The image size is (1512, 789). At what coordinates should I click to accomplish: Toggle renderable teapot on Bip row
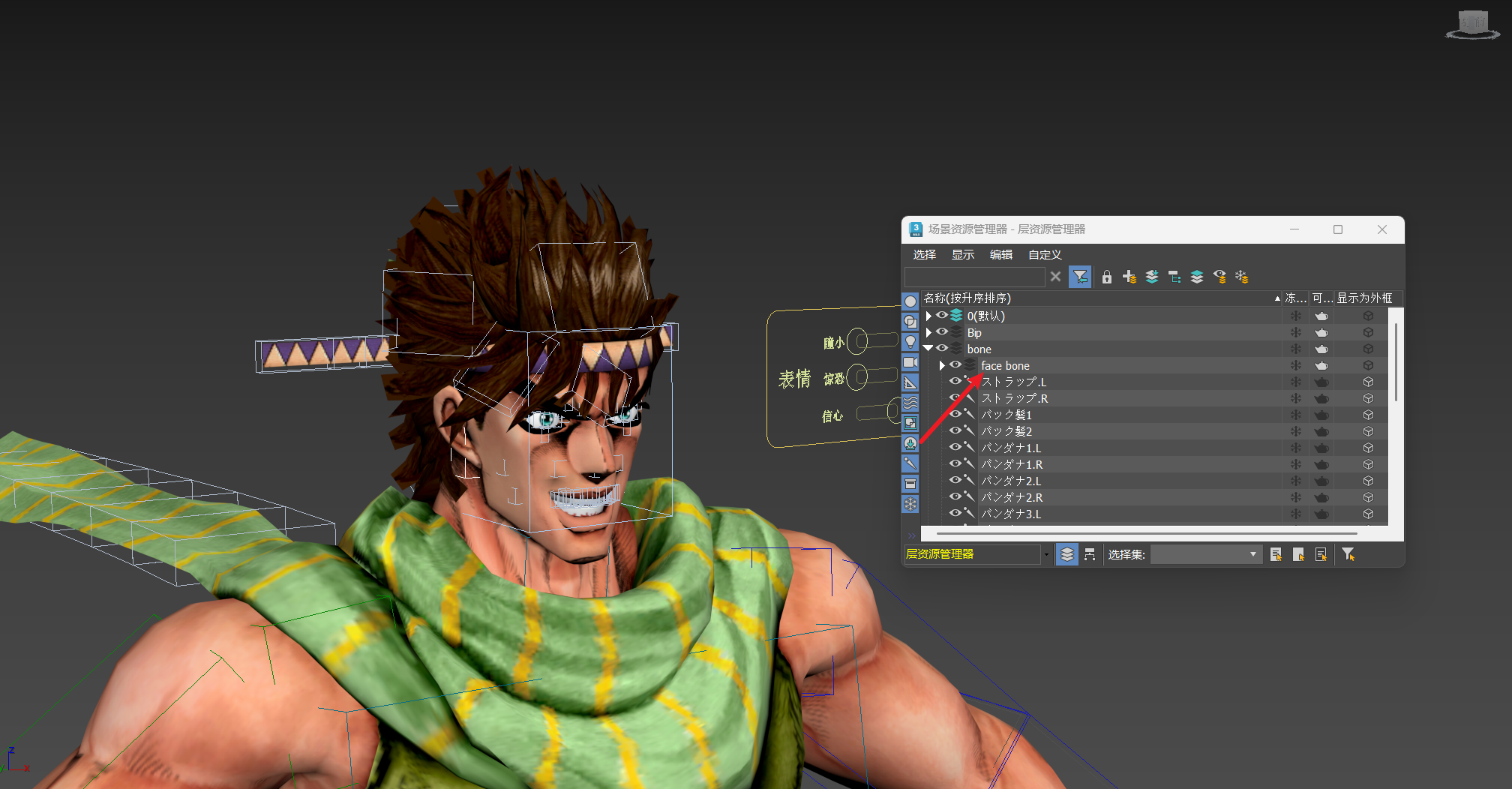click(x=1321, y=332)
